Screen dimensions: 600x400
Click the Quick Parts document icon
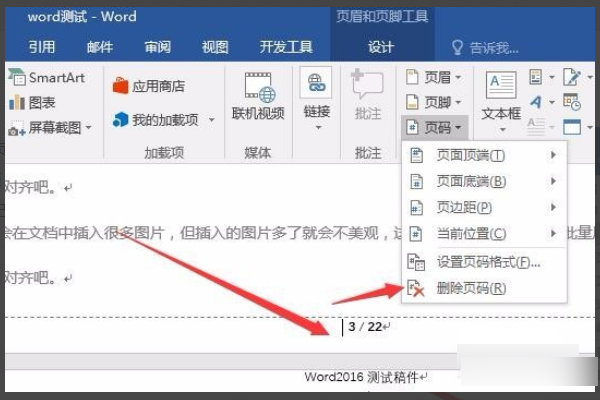tap(536, 77)
